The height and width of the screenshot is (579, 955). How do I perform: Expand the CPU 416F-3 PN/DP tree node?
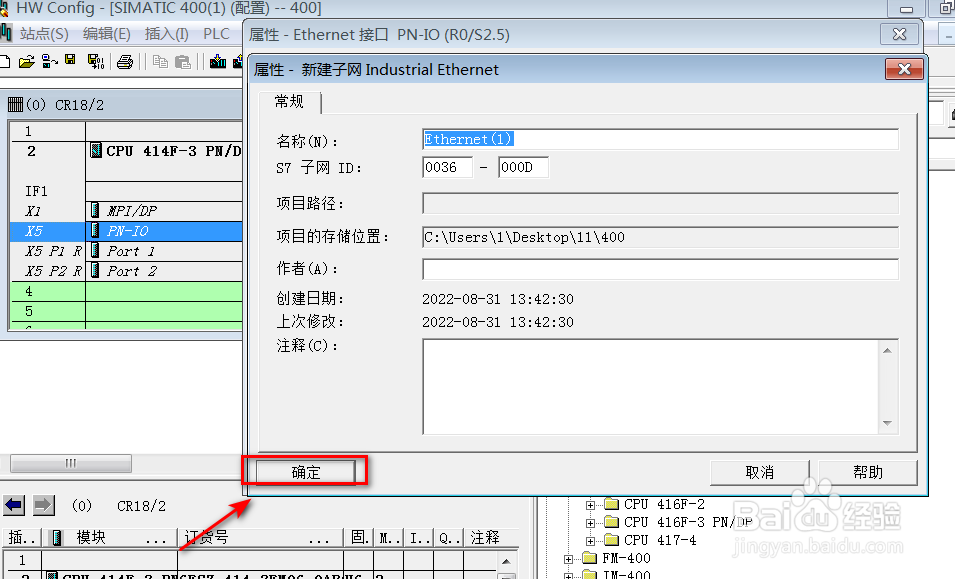tap(590, 522)
